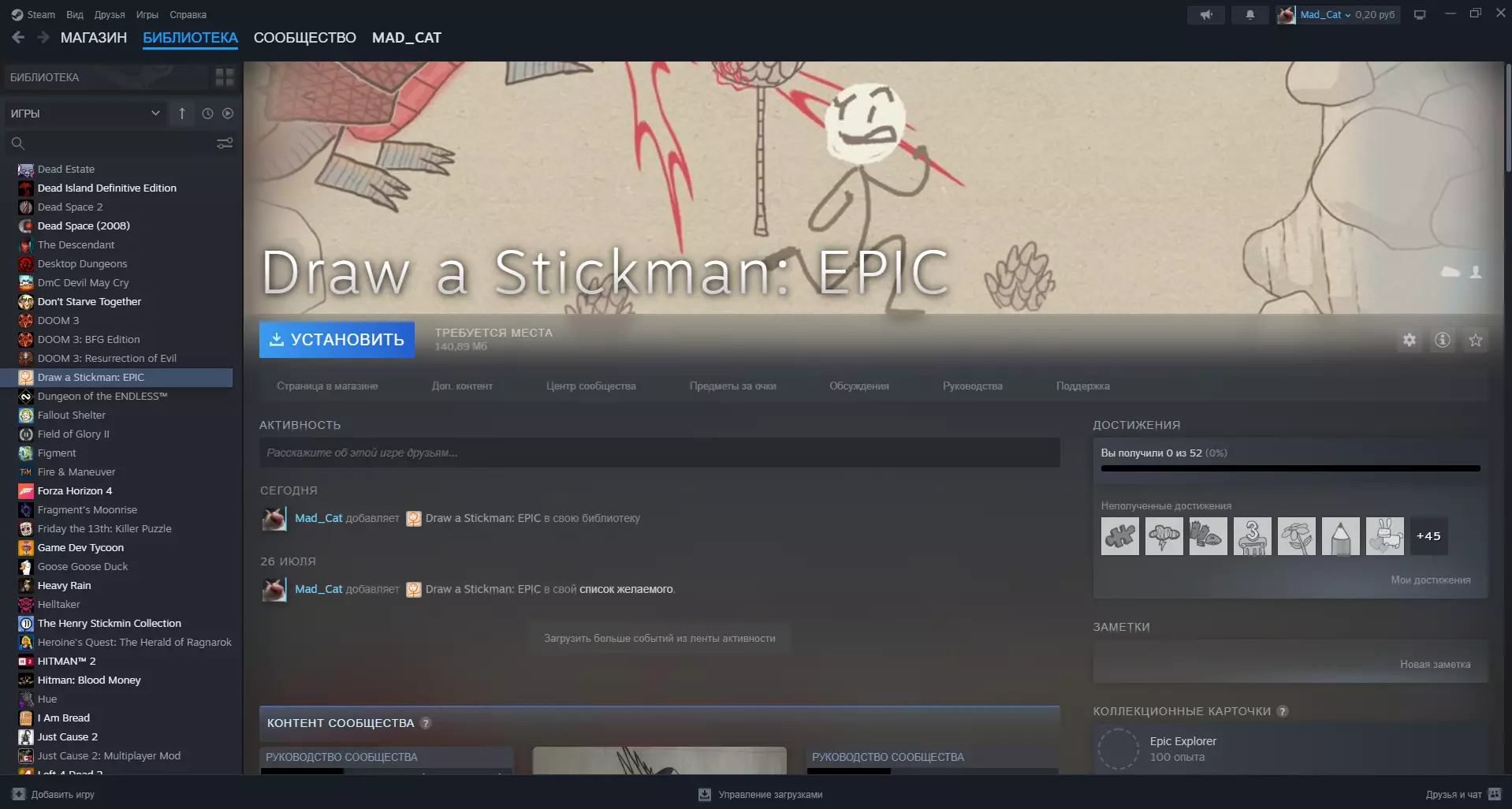Click the Epic Explorer badge card
The image size is (1512, 809).
pyautogui.click(x=1290, y=749)
